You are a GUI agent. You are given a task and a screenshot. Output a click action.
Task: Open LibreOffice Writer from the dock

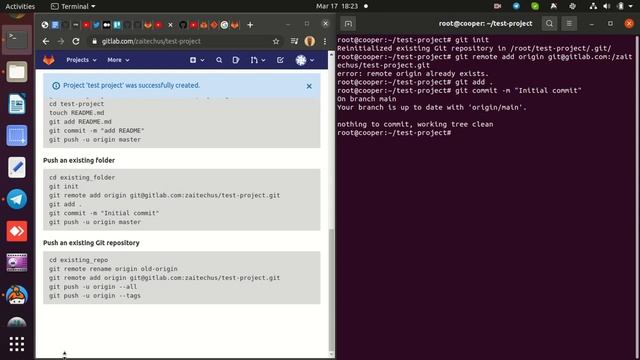click(x=17, y=104)
